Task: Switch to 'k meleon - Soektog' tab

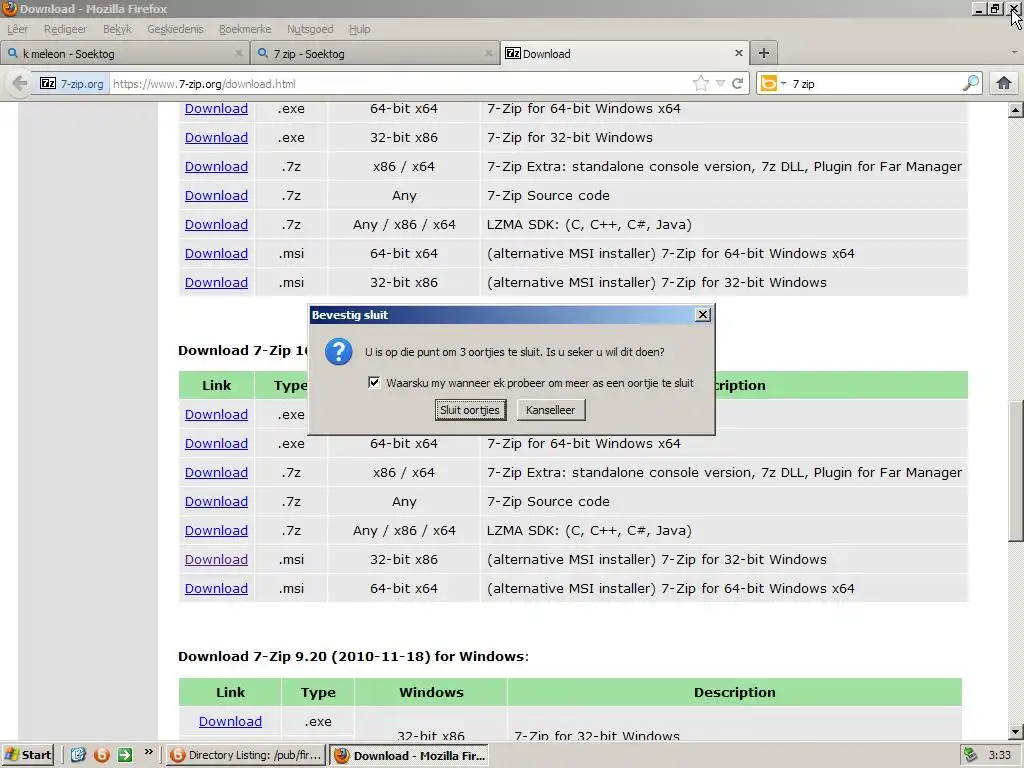Action: [124, 54]
